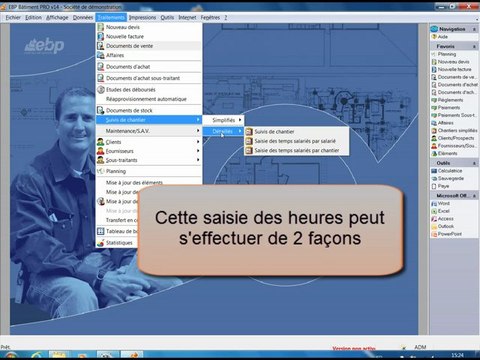
Task: Launch Access from the Microsoft Office panel
Action: (445, 219)
